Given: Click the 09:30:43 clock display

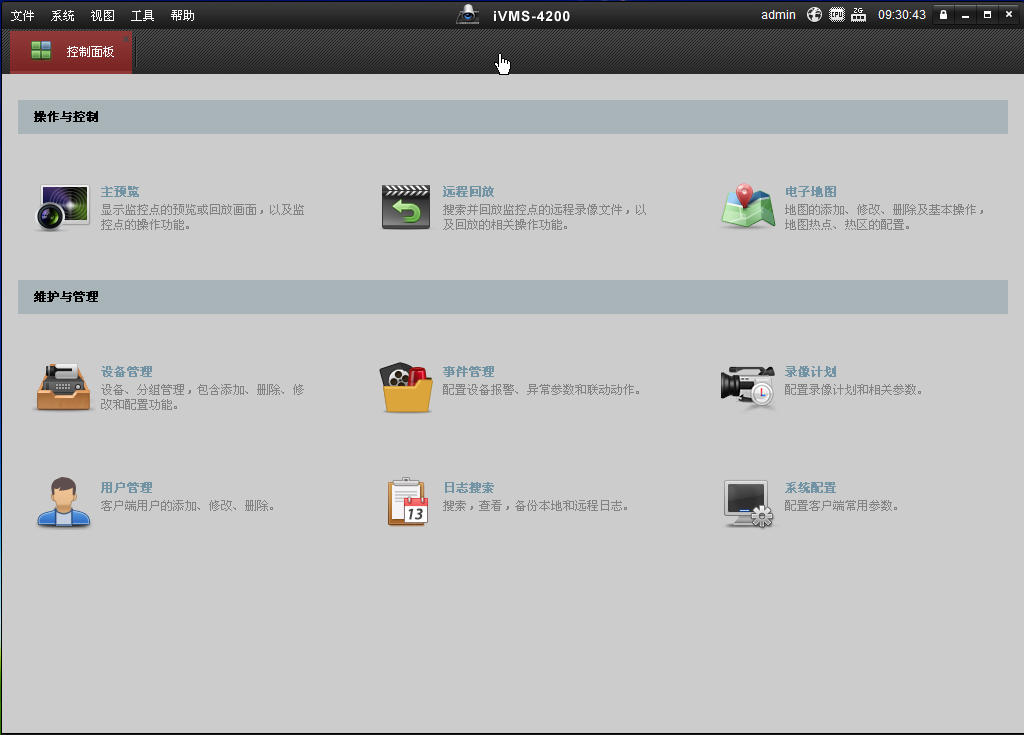Looking at the screenshot, I should point(901,14).
